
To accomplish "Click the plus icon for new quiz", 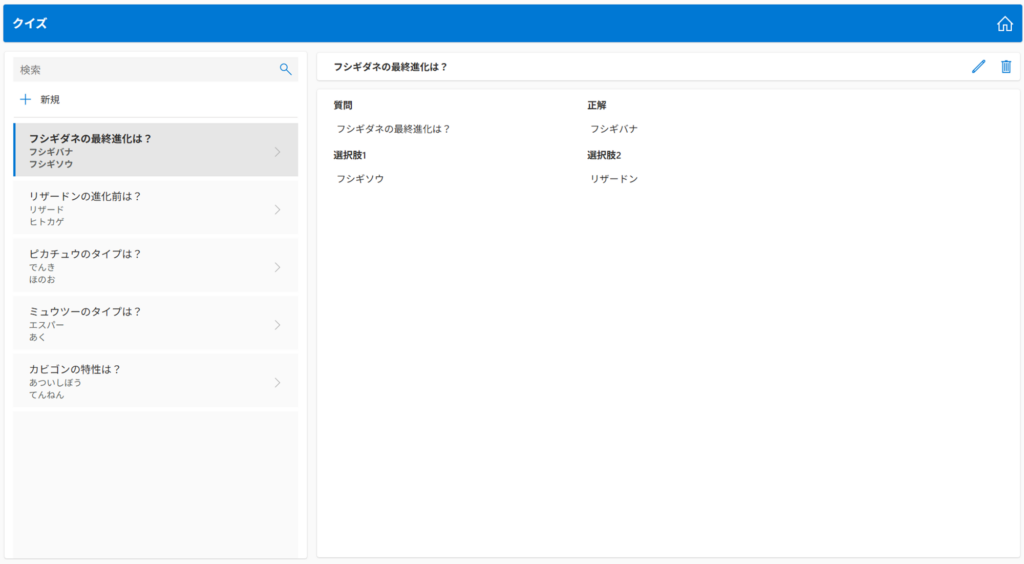I will [25, 99].
